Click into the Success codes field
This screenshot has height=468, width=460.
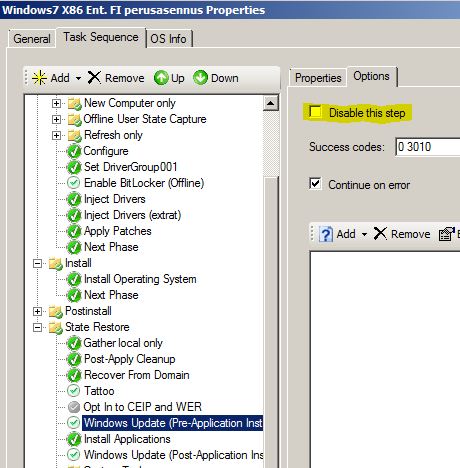(428, 147)
